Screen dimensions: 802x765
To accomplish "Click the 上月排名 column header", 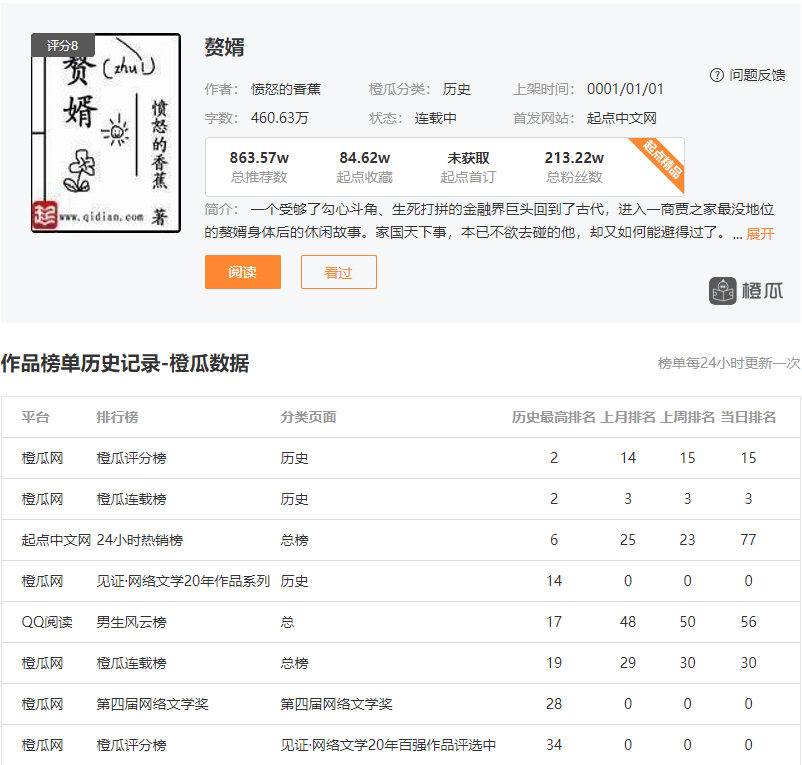I will point(628,417).
